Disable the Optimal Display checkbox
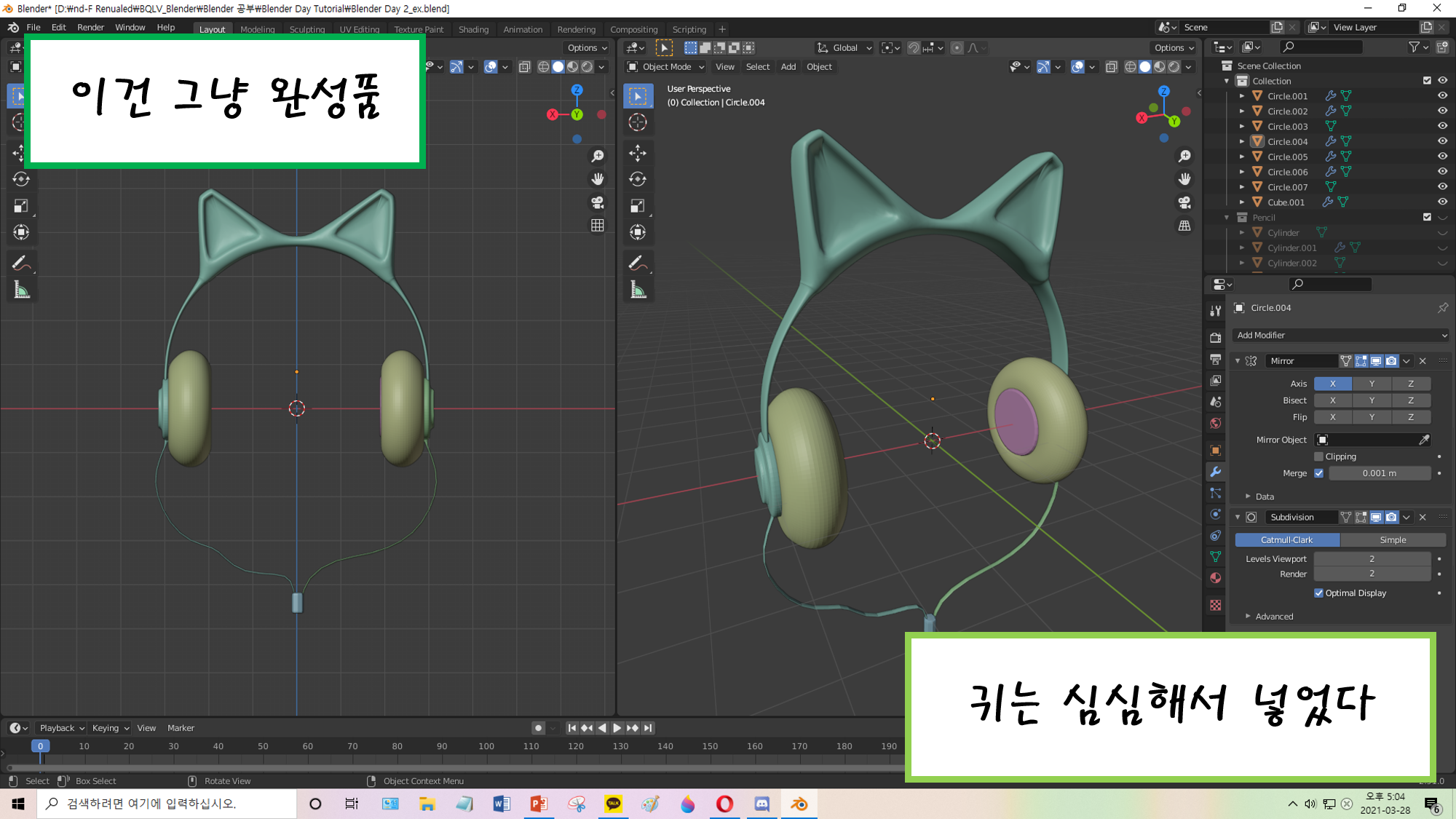1456x819 pixels. point(1318,593)
